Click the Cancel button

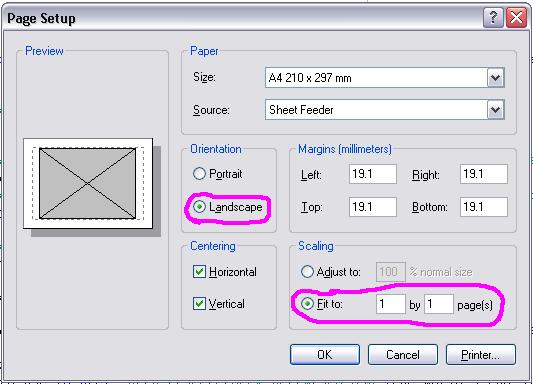(403, 354)
